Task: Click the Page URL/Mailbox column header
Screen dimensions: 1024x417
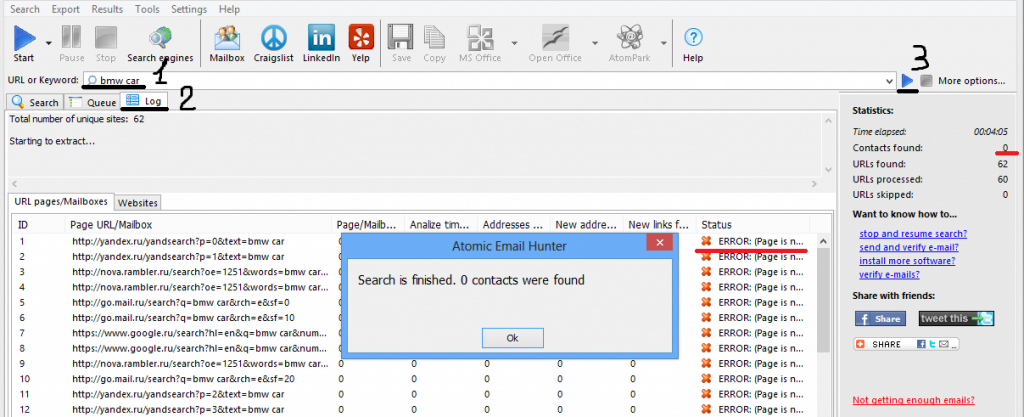Action: (199, 224)
